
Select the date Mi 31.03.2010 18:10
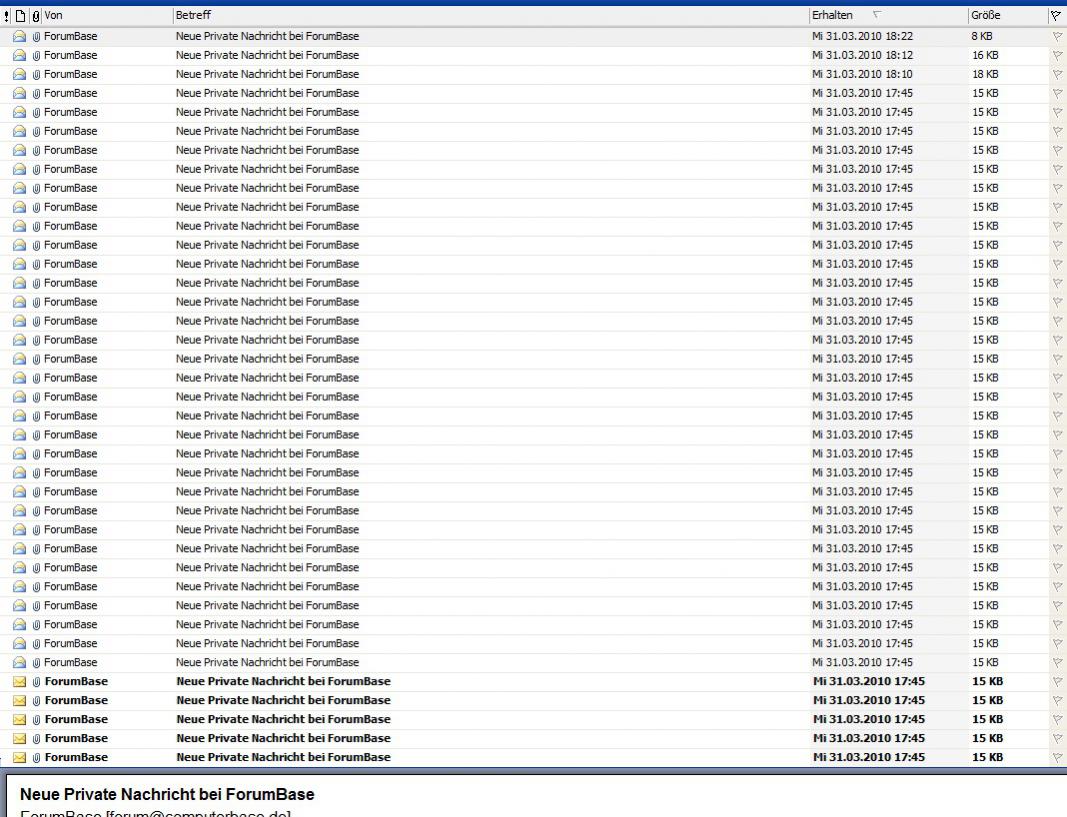pyautogui.click(x=862, y=74)
